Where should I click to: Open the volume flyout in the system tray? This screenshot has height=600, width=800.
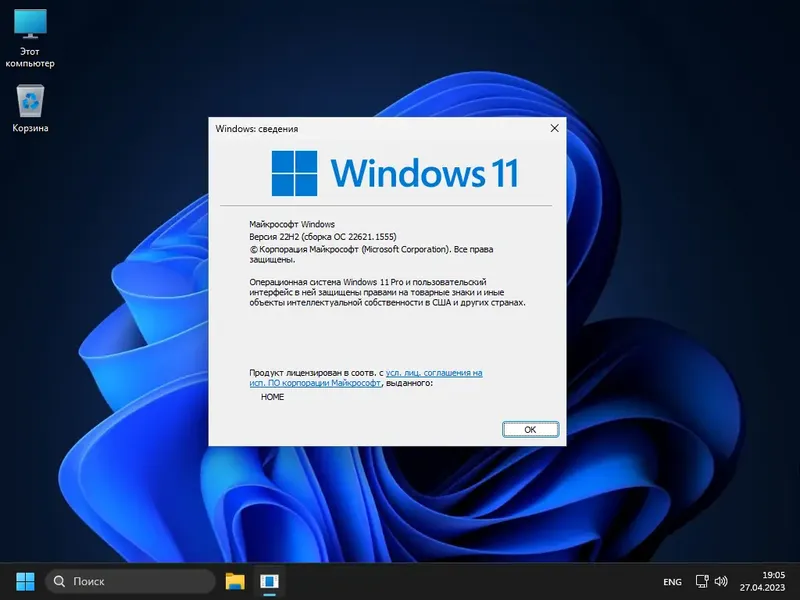click(723, 581)
